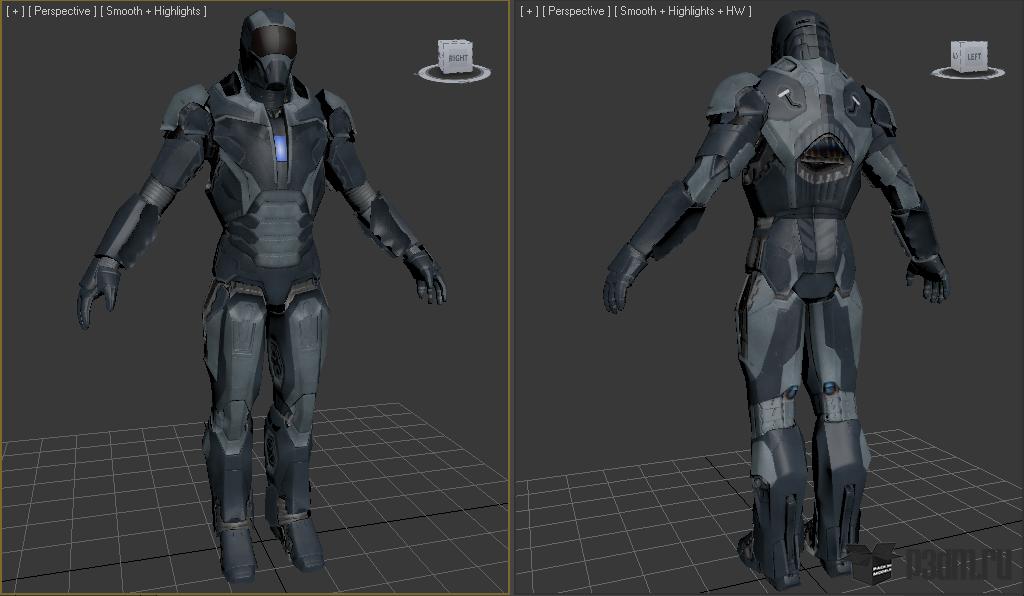Open the left viewport Perspective label menu
This screenshot has height=596, width=1024.
click(62, 11)
